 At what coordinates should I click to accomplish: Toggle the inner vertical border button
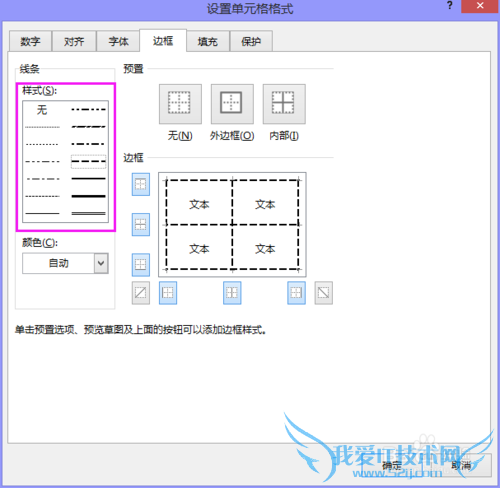(x=232, y=293)
